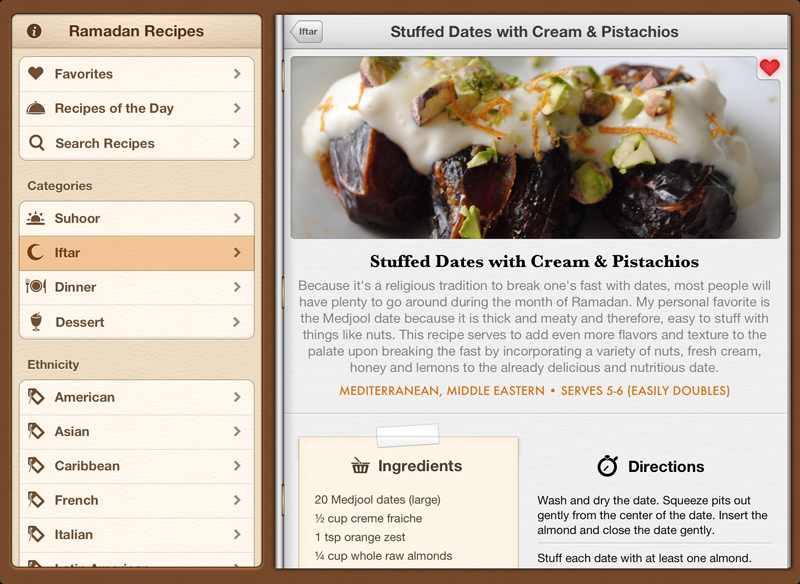Click the crescent moon icon beside Iftar
800x584 pixels.
pos(35,252)
